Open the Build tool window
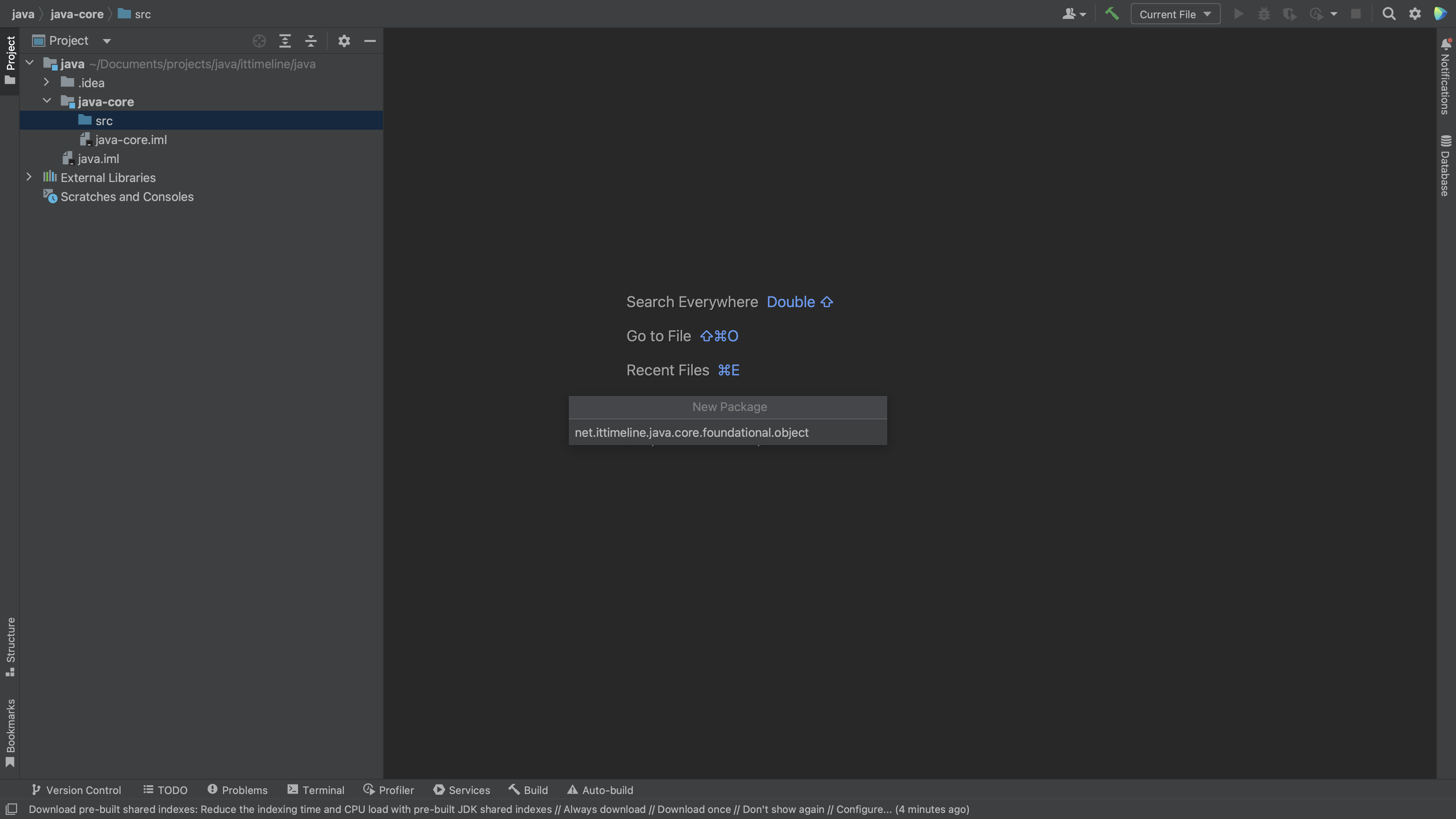This screenshot has height=819, width=1456. click(528, 789)
